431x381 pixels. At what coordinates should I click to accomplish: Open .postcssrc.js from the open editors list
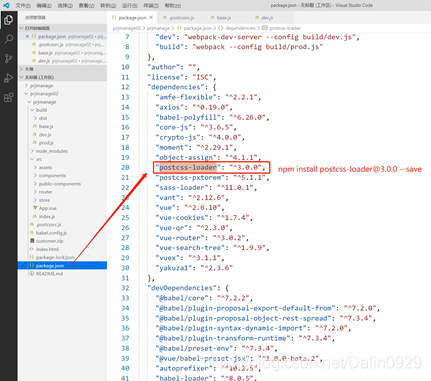pos(63,44)
